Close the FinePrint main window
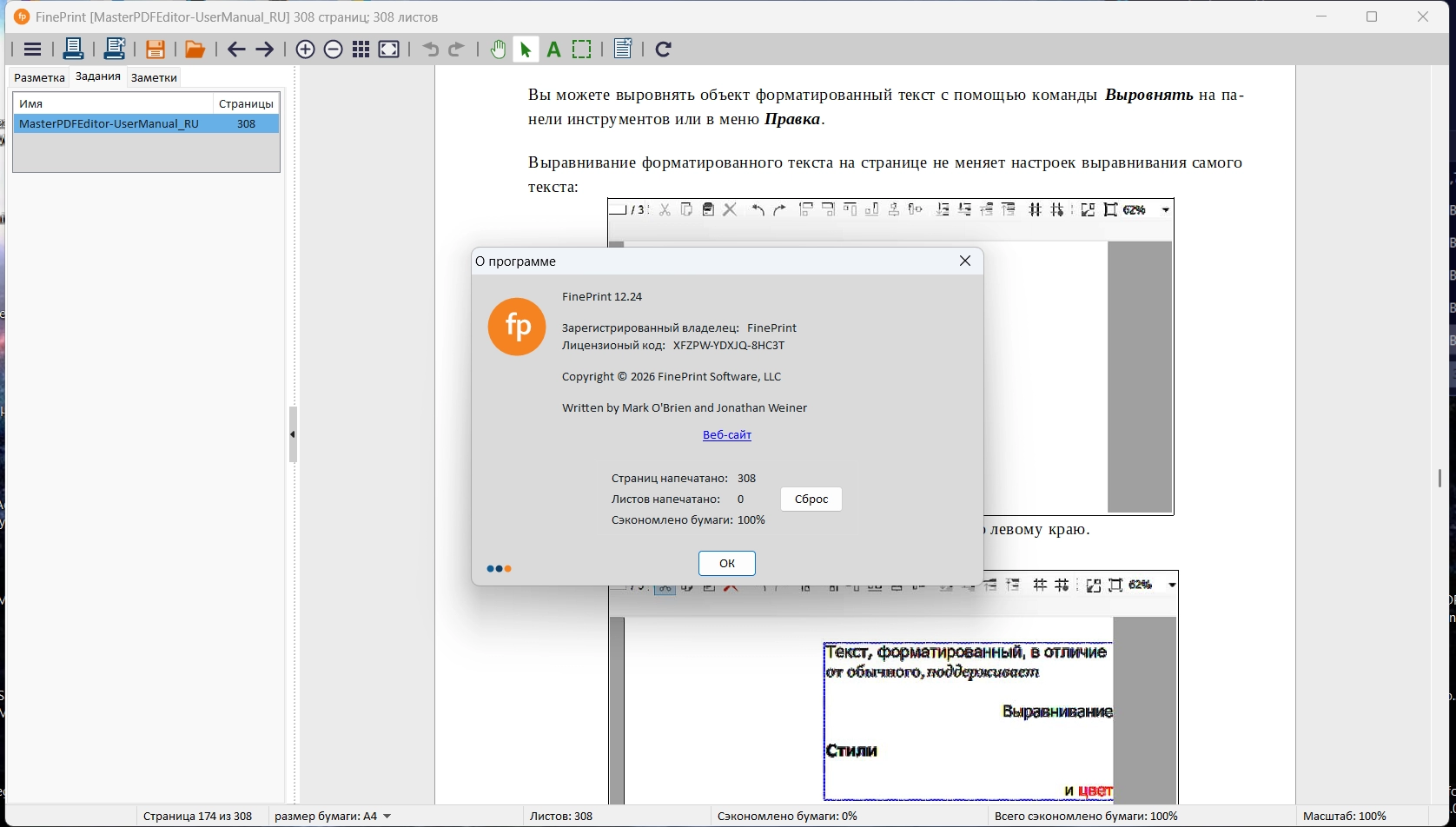Screen dimensions: 1456x827 click(x=1423, y=17)
